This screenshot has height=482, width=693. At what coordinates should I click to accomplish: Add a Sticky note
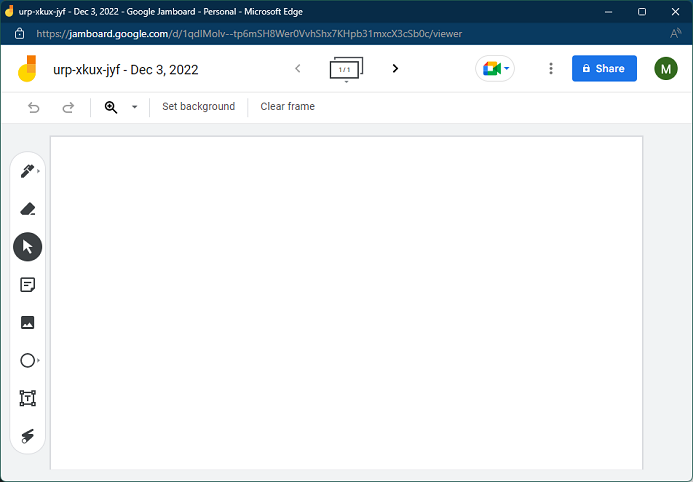point(27,285)
